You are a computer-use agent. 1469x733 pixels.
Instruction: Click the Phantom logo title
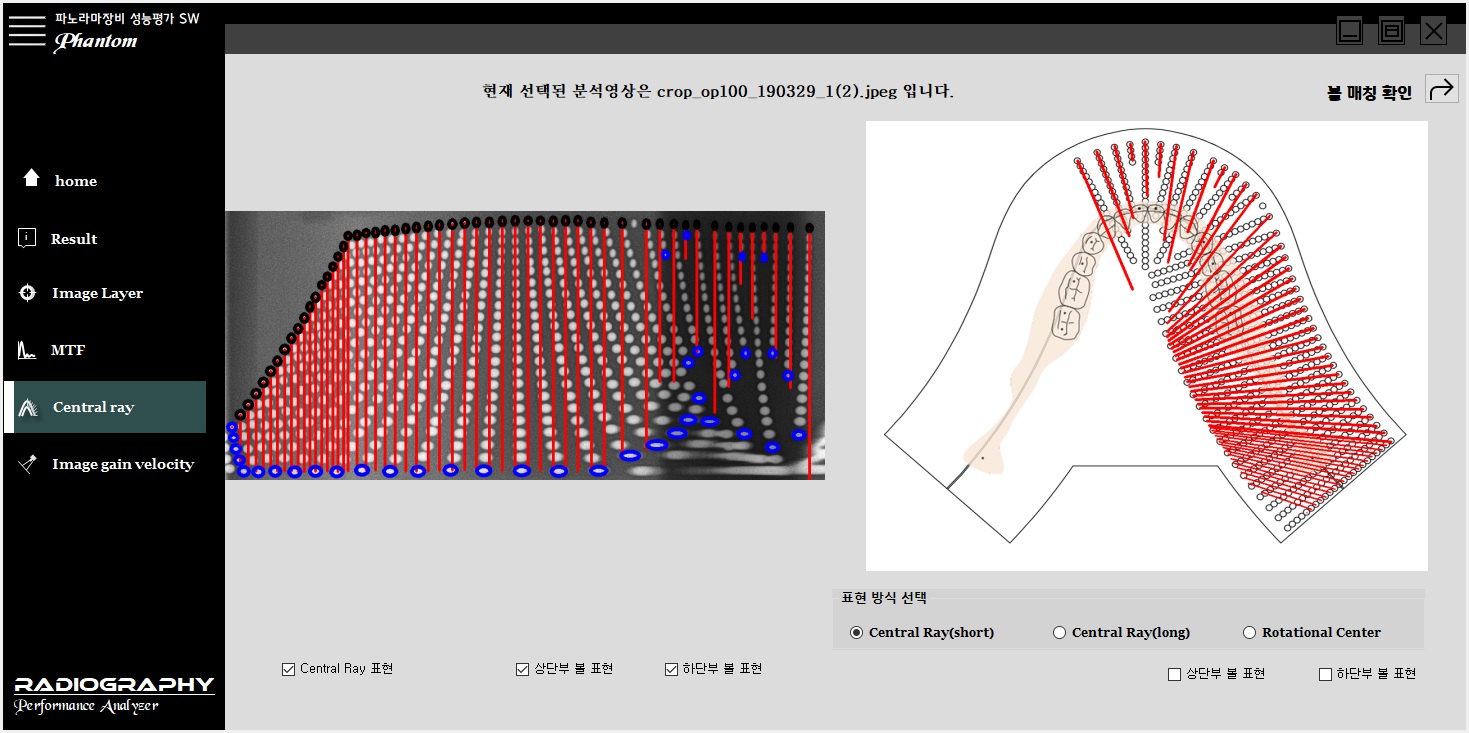click(96, 41)
